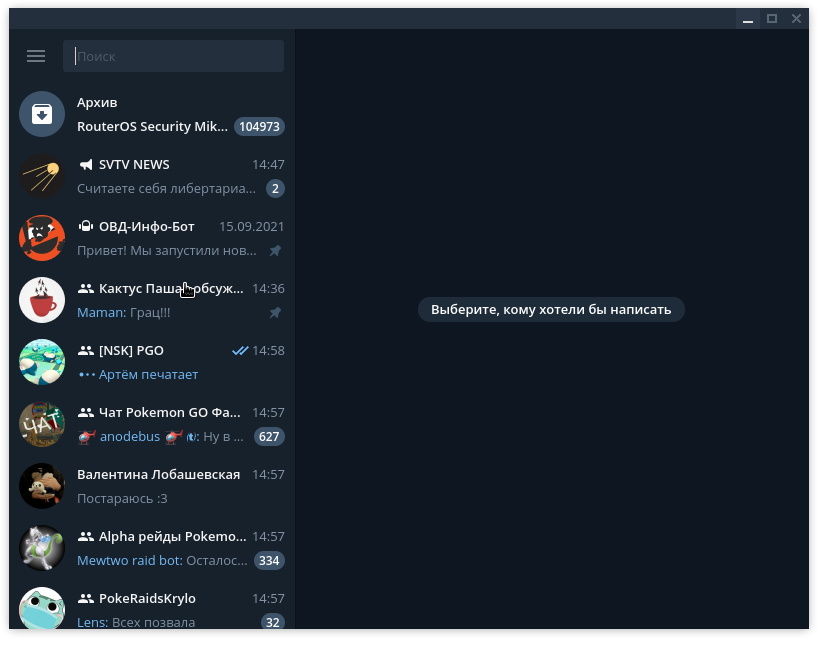Click the pin icon on the ОВД-Инфо-Бот chat
Image resolution: width=836 pixels, height=657 pixels.
click(x=275, y=250)
